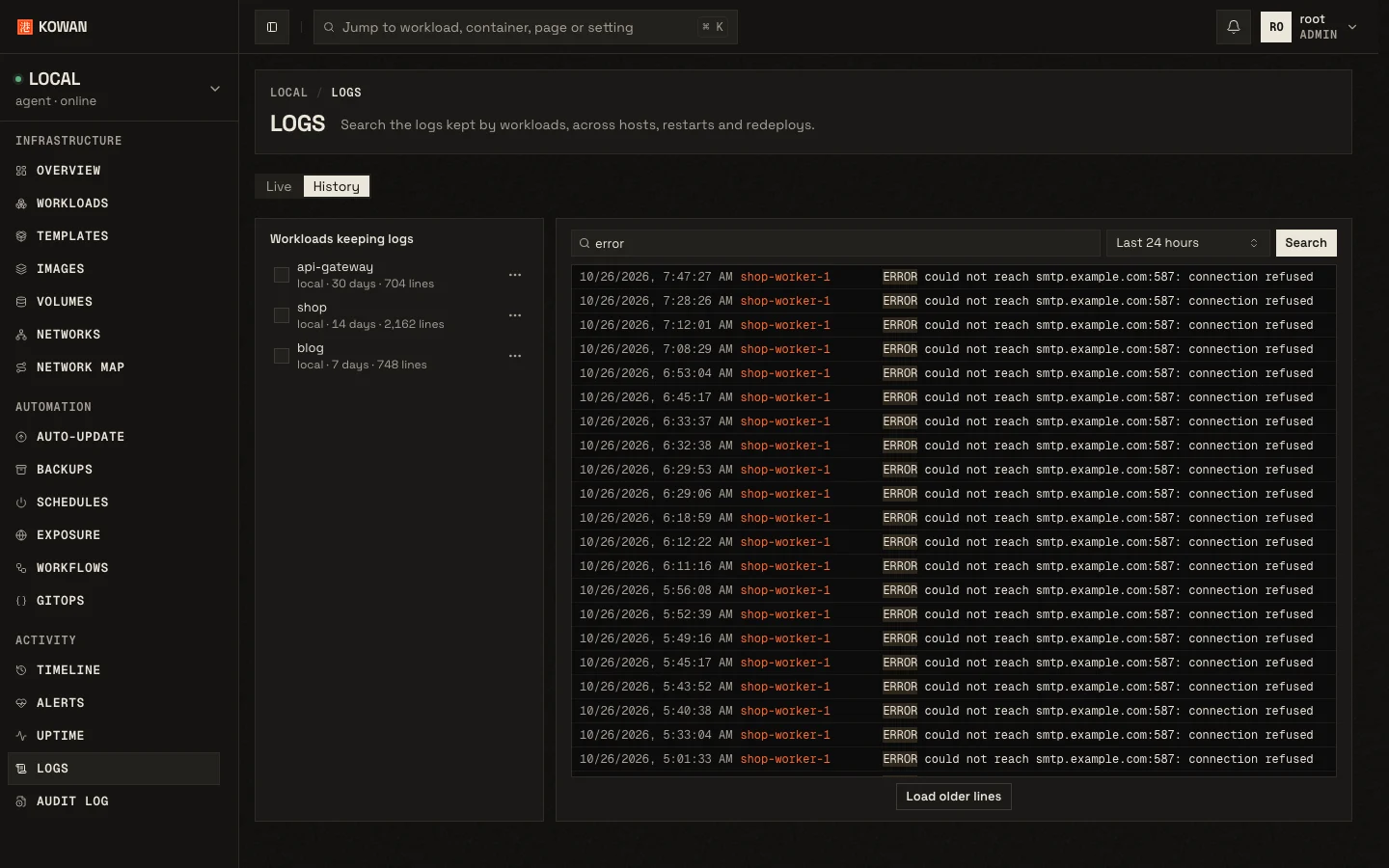
Task: Check the blog workload checkbox
Action: 282,356
